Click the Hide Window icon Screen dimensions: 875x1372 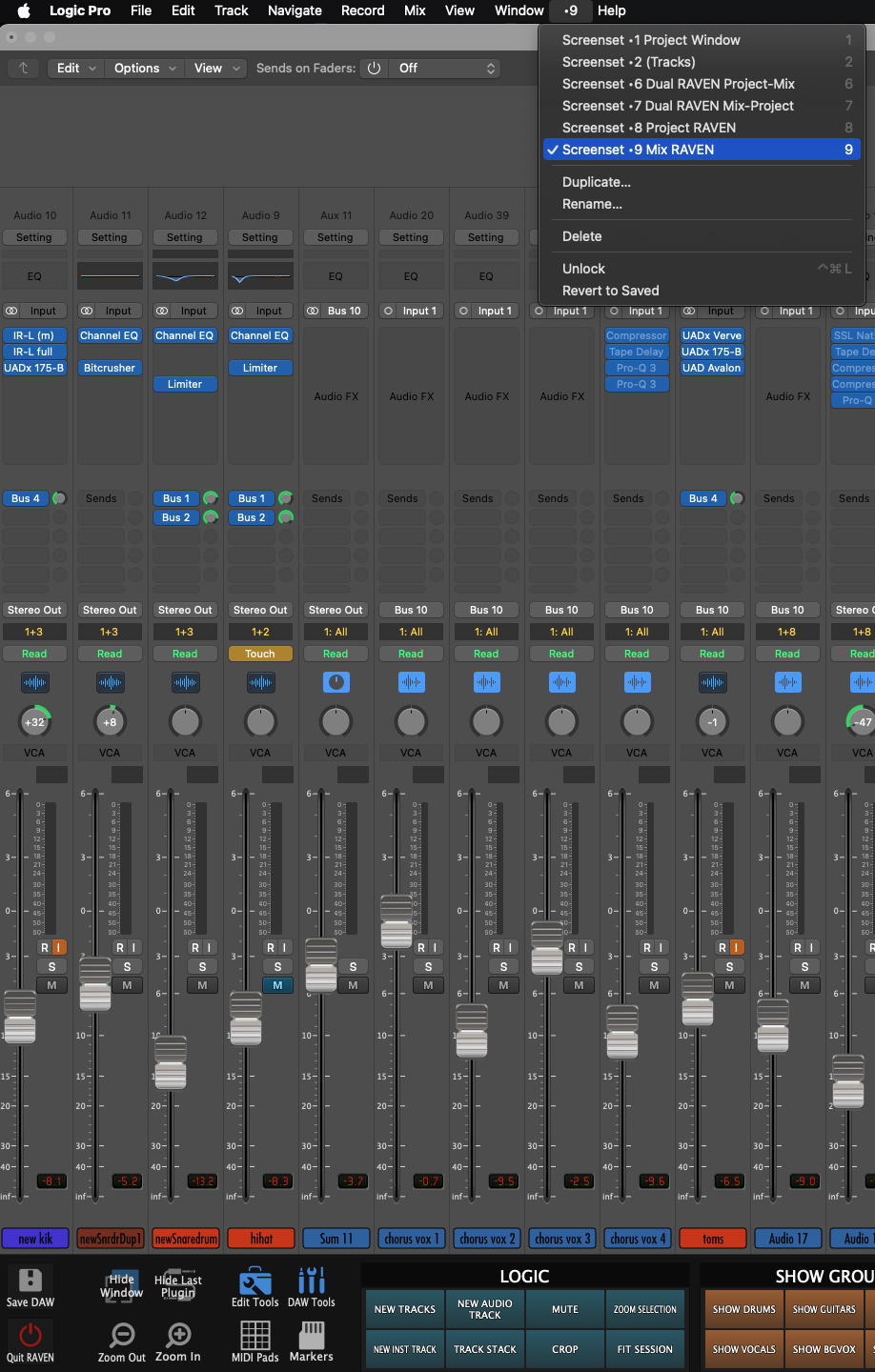click(x=122, y=1285)
